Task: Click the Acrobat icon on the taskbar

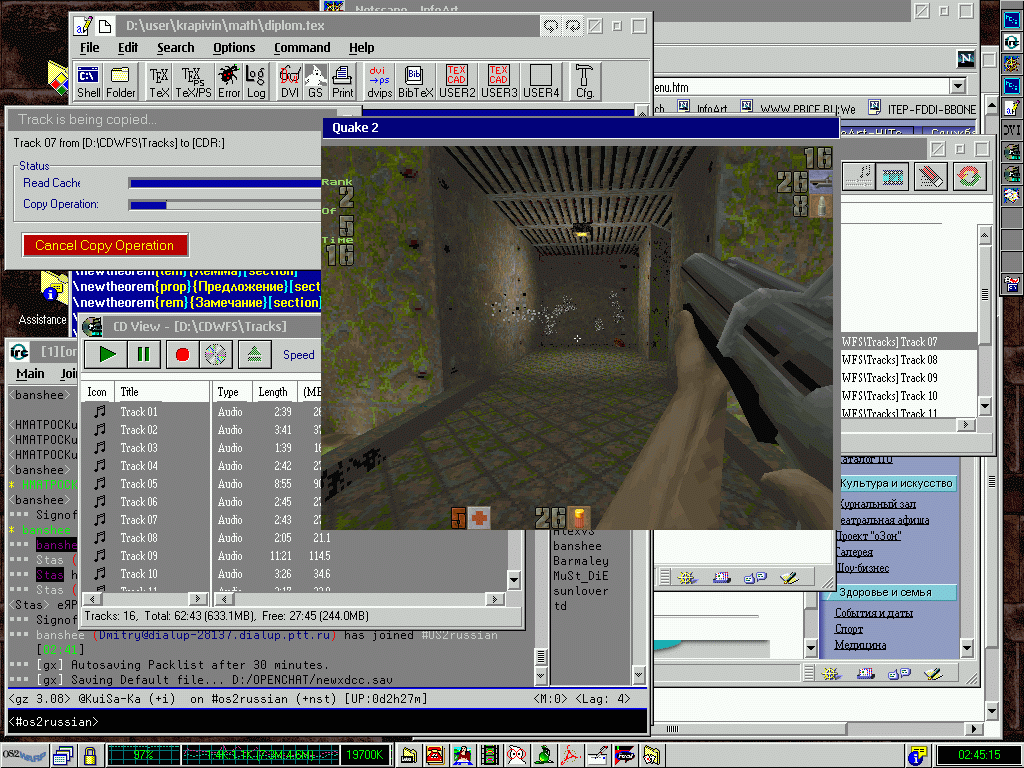Action: 570,756
